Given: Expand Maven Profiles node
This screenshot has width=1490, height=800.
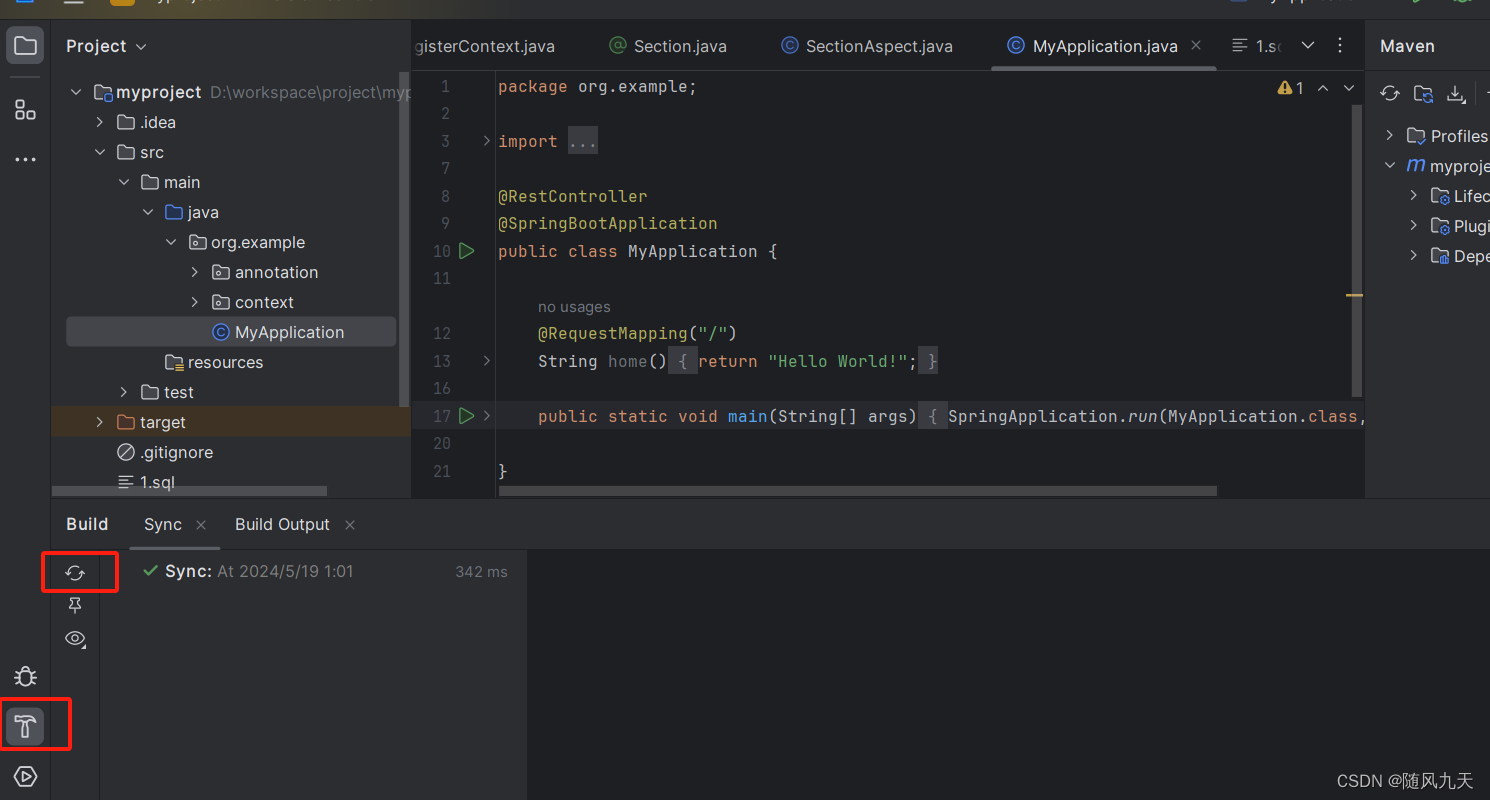Looking at the screenshot, I should click(1390, 135).
